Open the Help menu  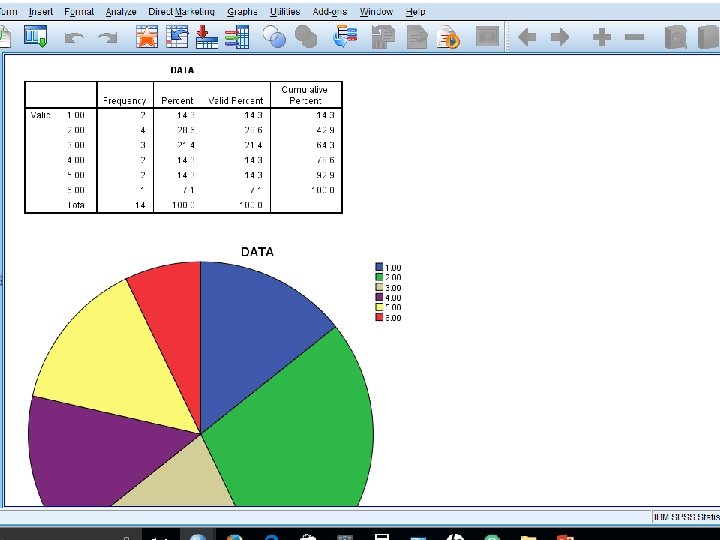[416, 12]
